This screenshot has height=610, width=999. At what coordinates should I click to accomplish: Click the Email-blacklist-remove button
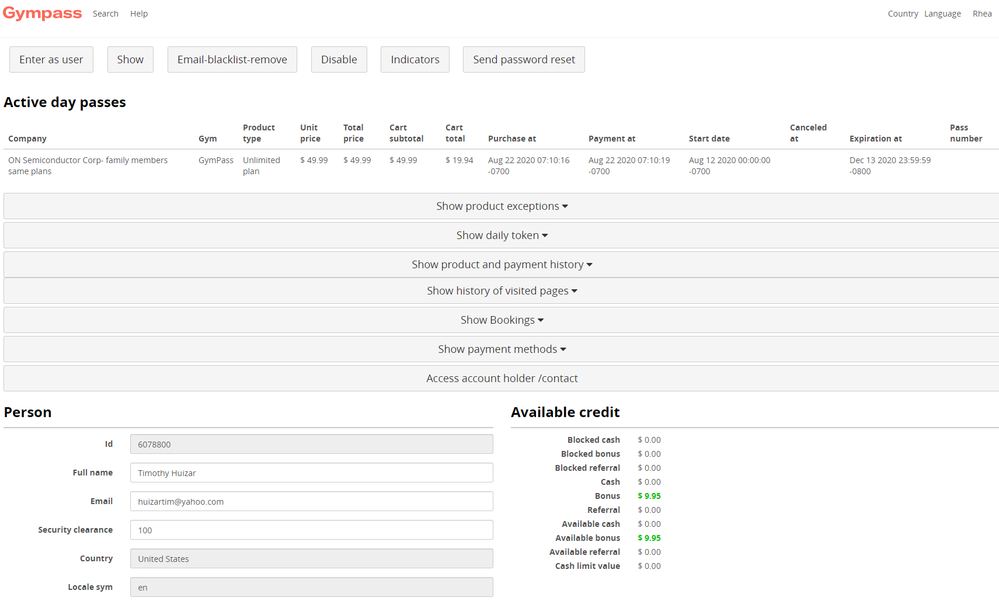[232, 60]
